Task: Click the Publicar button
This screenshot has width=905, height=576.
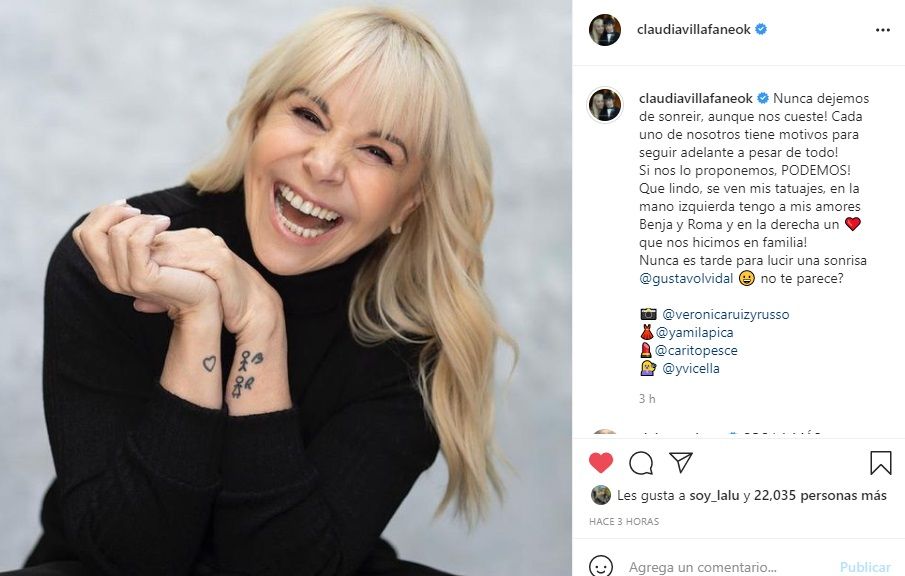Action: point(864,567)
